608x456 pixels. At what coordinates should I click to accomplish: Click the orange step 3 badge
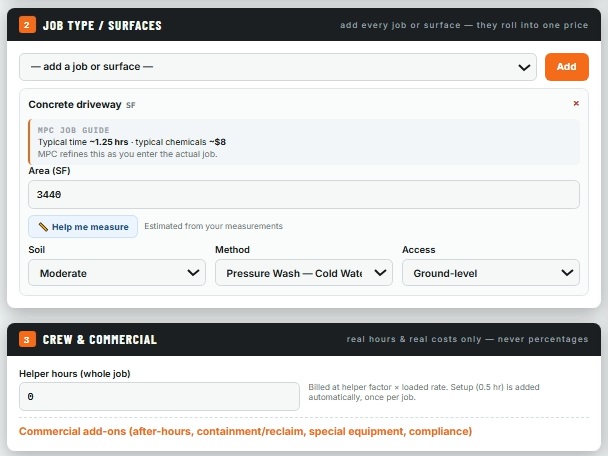(27, 340)
